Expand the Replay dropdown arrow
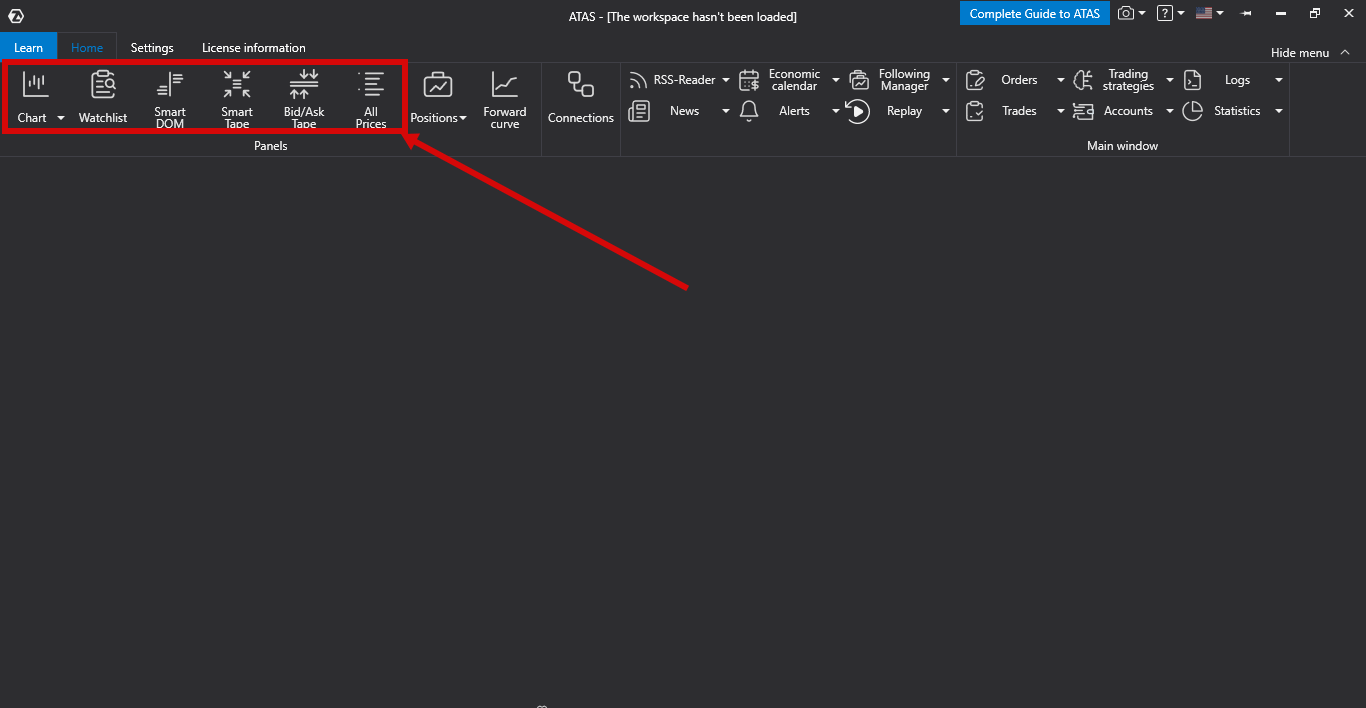 tap(946, 111)
